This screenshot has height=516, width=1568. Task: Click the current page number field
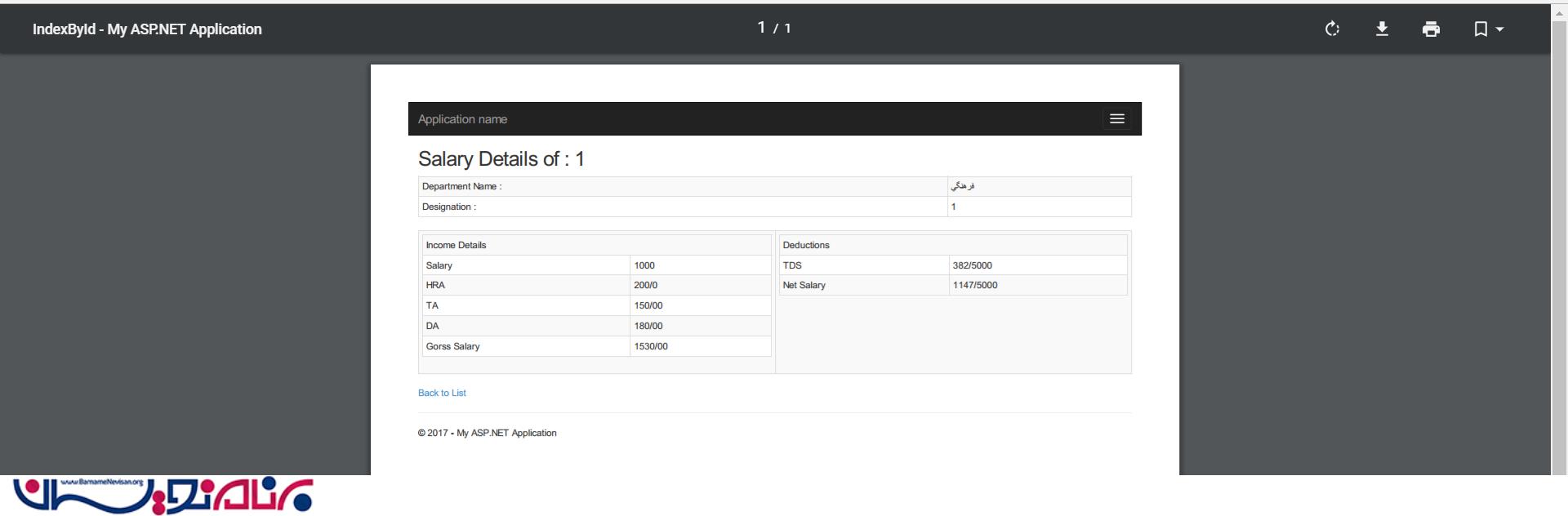pyautogui.click(x=761, y=28)
